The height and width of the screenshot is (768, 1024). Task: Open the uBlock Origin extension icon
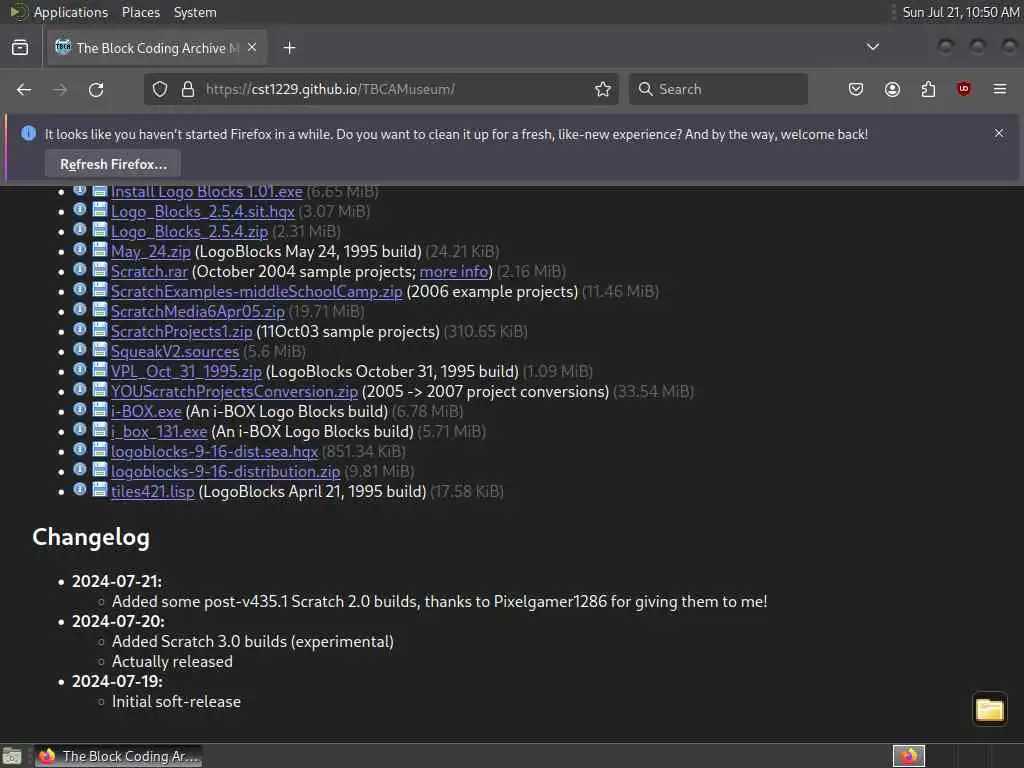963,89
